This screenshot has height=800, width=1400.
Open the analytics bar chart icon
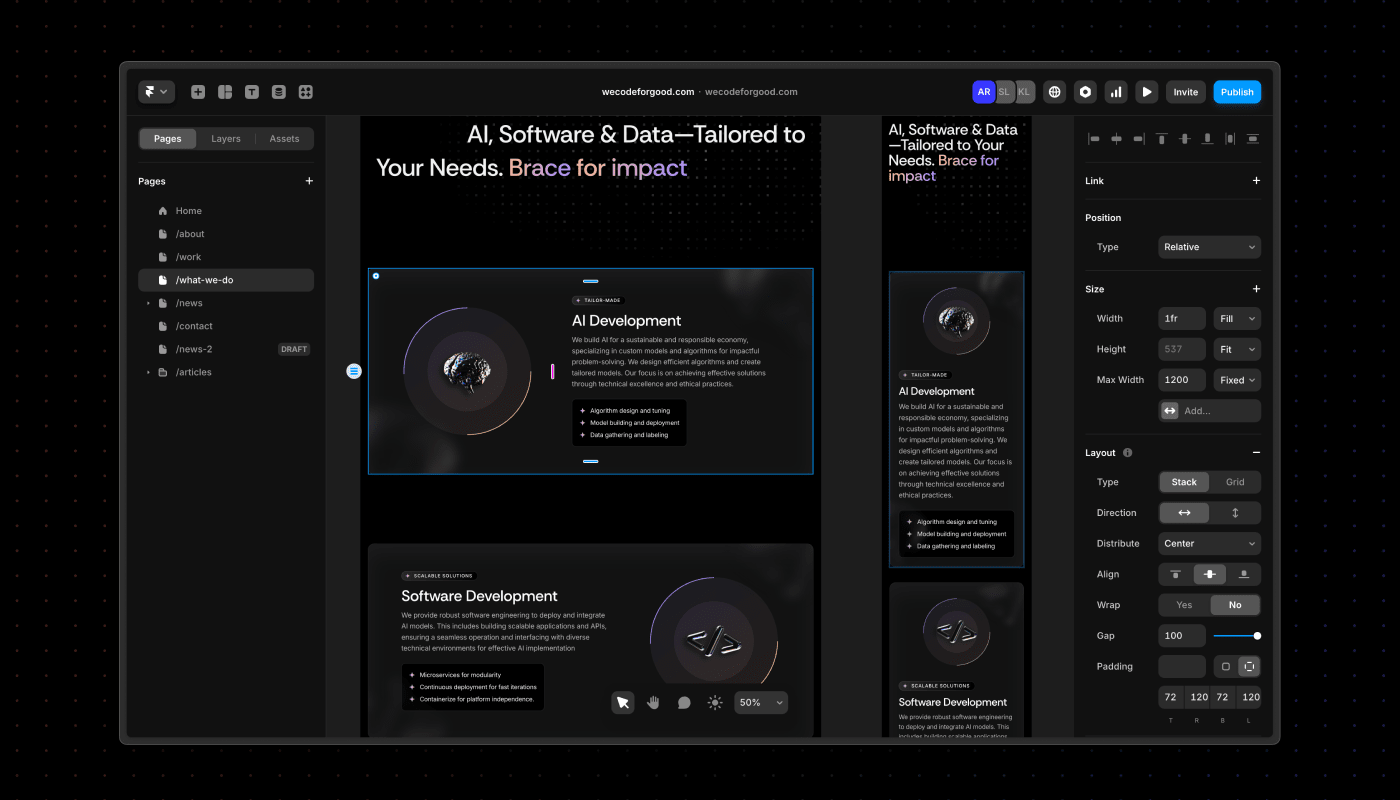(1116, 92)
